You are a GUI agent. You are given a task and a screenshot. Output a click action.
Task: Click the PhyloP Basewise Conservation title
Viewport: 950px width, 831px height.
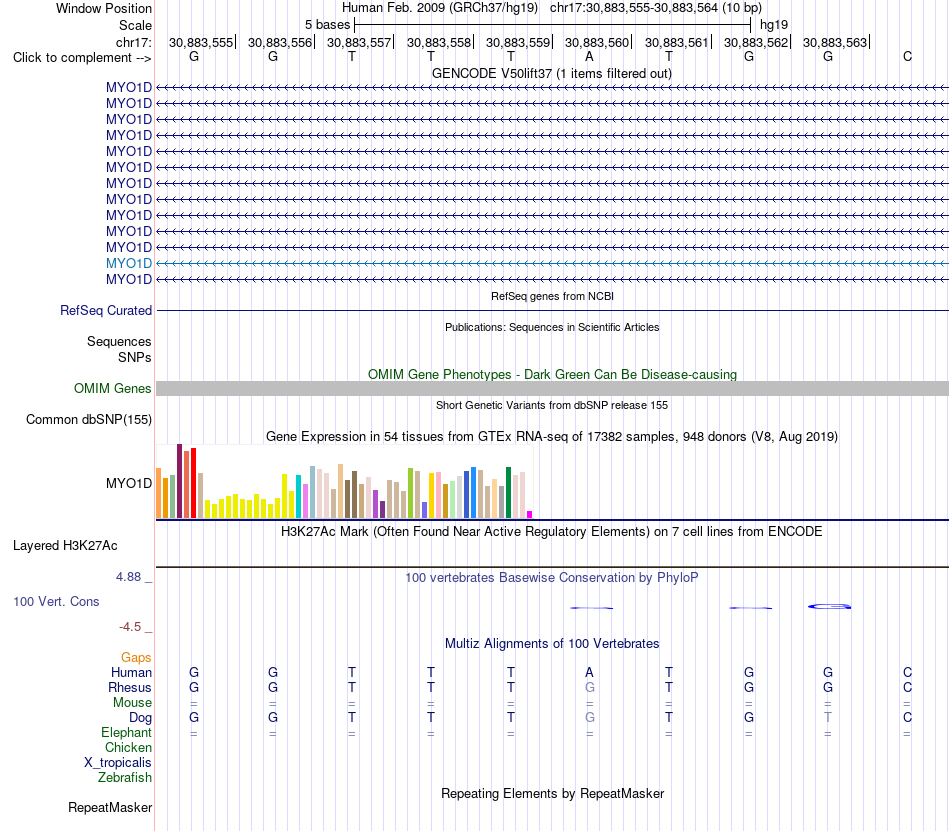tap(552, 578)
